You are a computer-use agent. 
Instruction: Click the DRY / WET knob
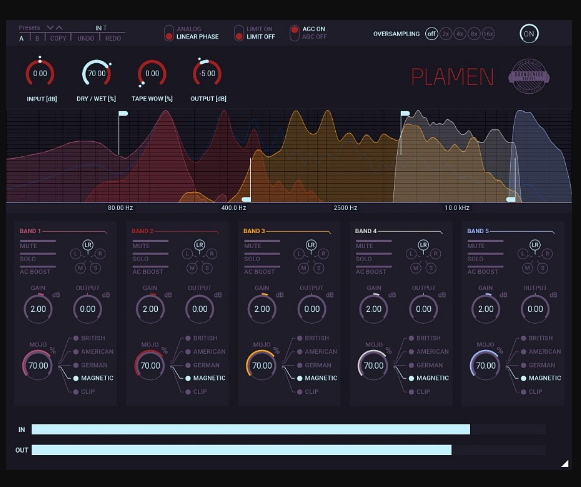pos(96,73)
